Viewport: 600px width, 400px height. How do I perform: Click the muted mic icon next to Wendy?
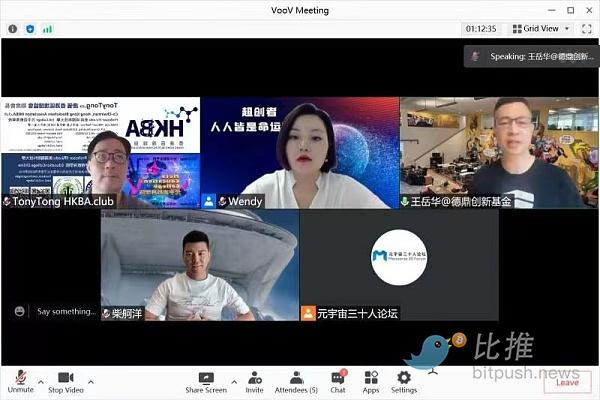point(223,201)
